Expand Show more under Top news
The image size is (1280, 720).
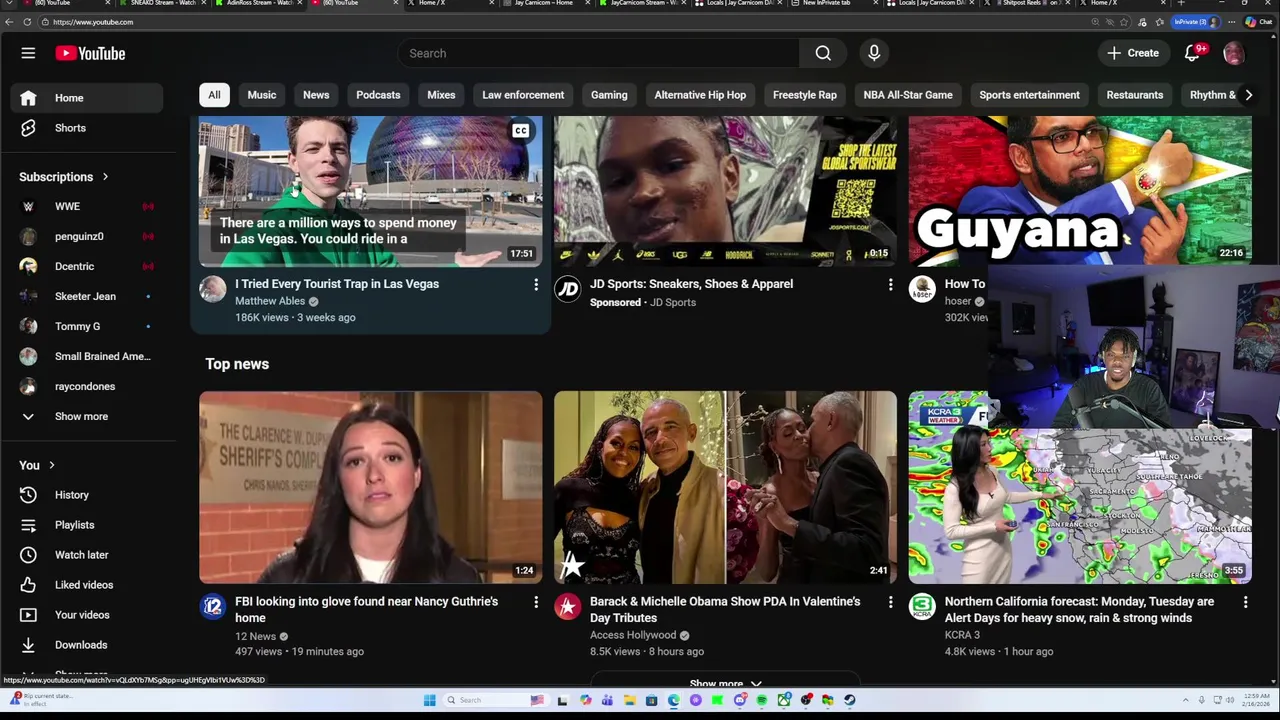tap(726, 684)
